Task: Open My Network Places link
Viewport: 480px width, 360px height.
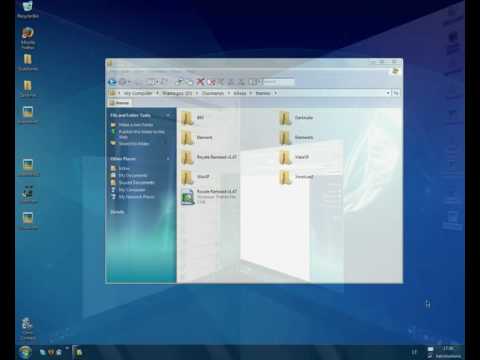Action: click(133, 197)
